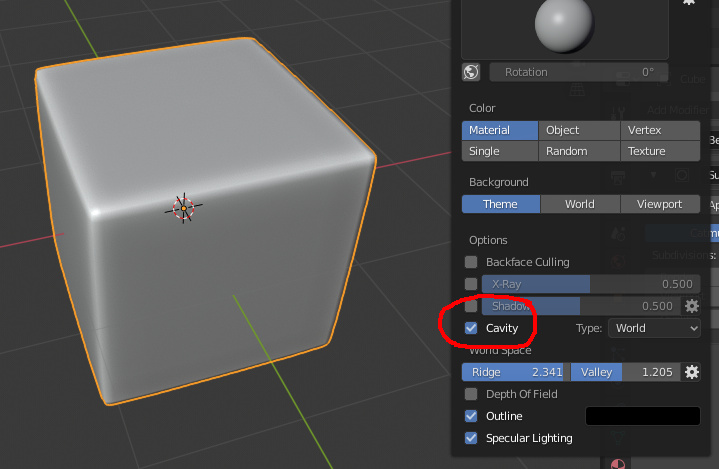Screen dimensions: 719x469
Task: Enable Depth Of Field checkbox
Action: pyautogui.click(x=471, y=394)
